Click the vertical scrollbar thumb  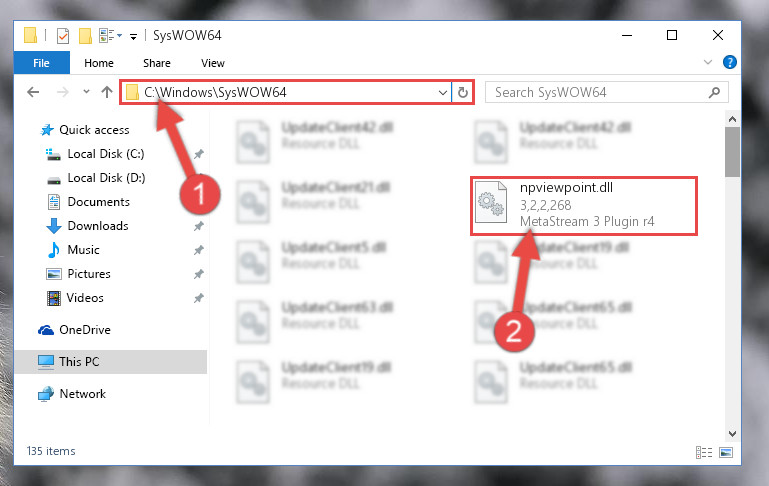tap(732, 152)
